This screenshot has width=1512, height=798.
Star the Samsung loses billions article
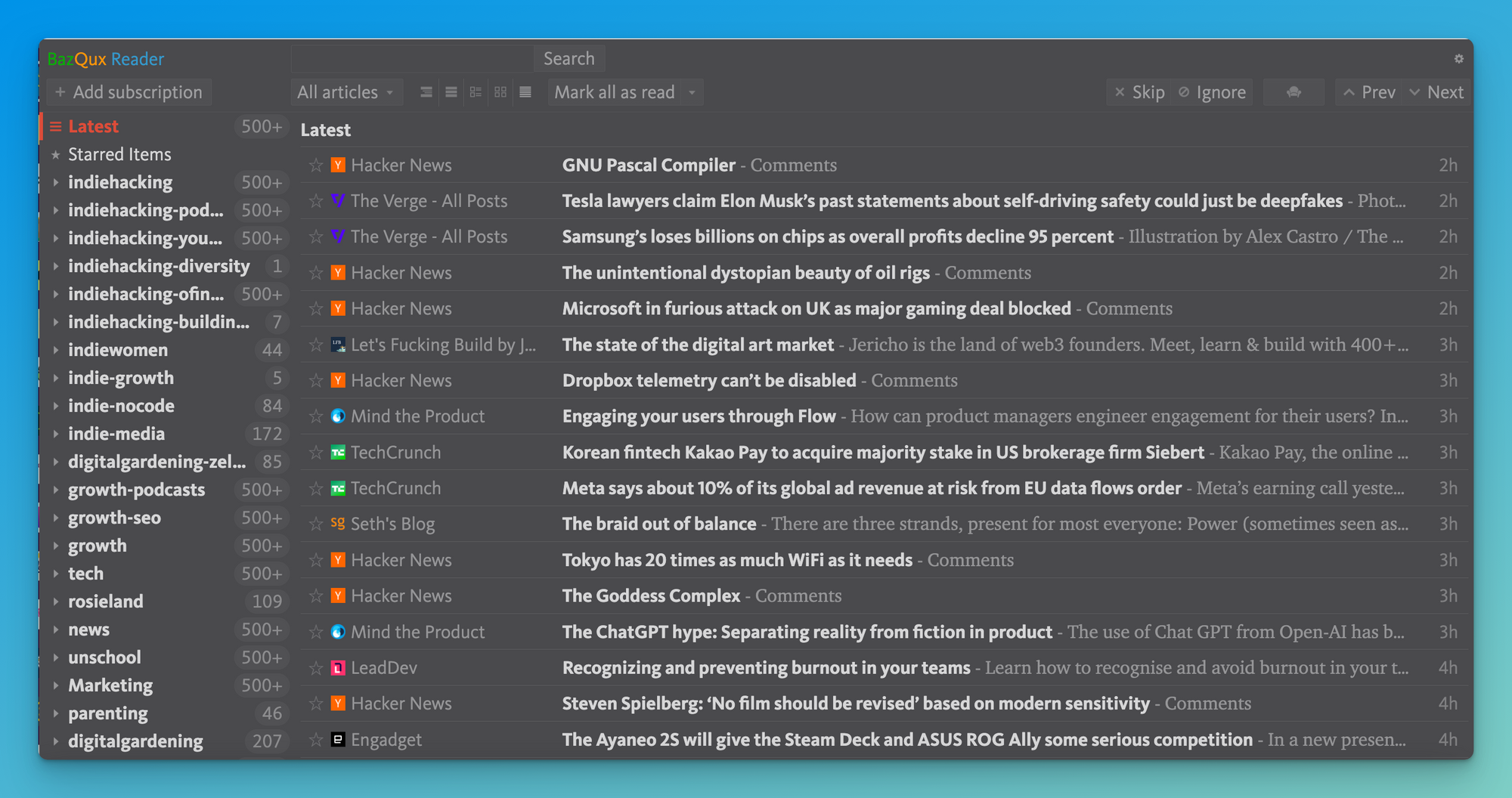316,237
